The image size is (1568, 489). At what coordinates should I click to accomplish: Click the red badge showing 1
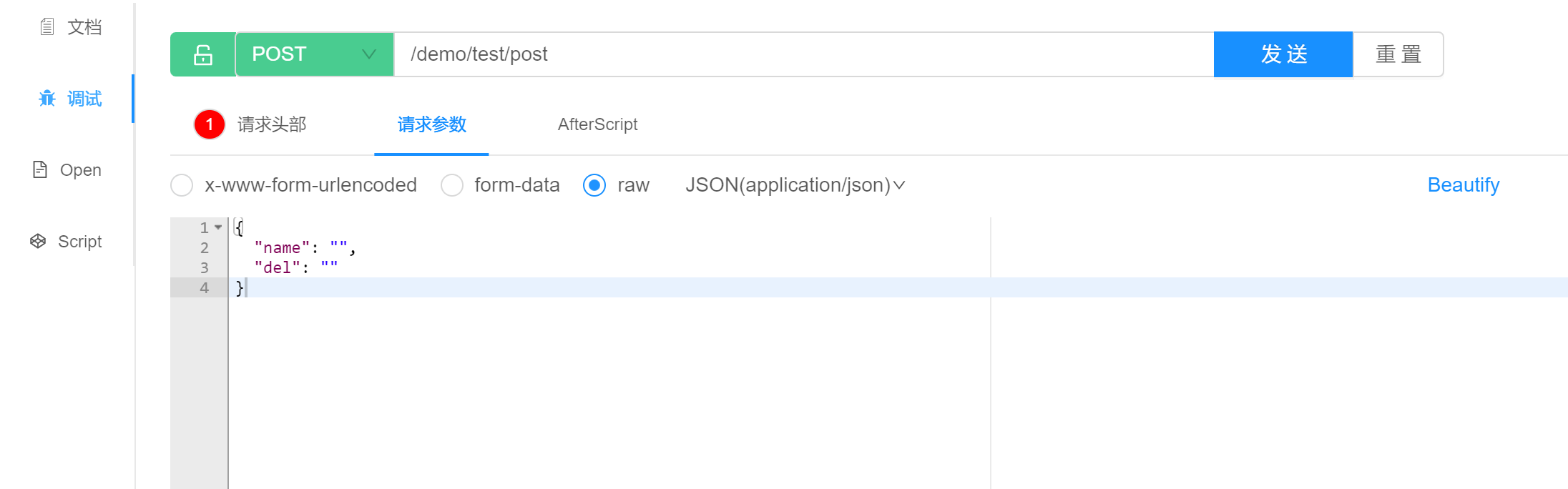(x=210, y=124)
